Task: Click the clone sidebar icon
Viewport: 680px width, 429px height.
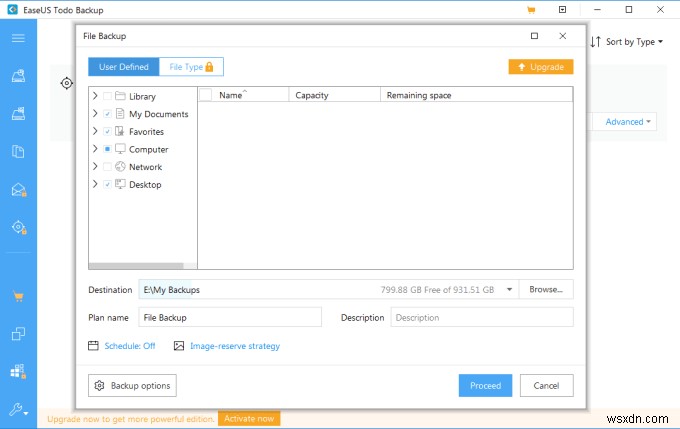Action: [x=18, y=334]
